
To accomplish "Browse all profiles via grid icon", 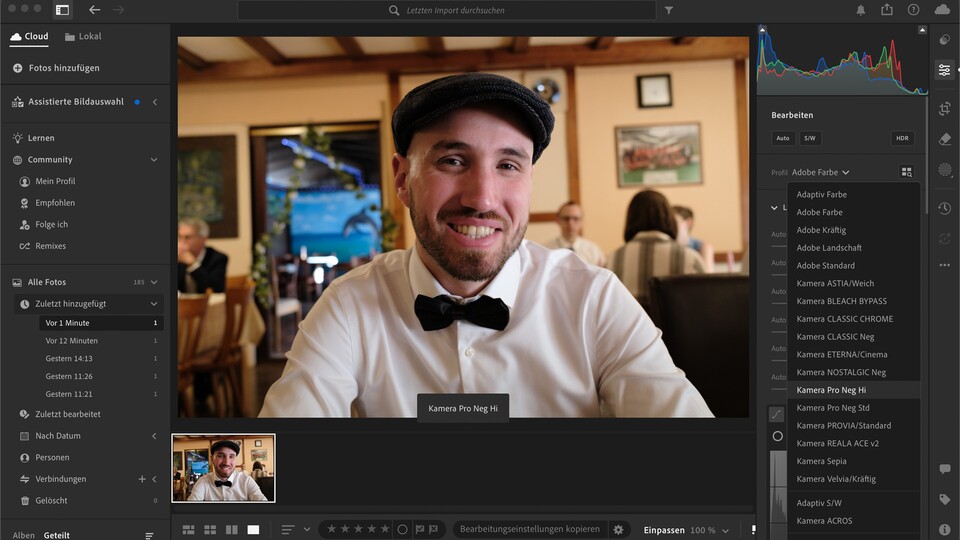I will tap(906, 172).
